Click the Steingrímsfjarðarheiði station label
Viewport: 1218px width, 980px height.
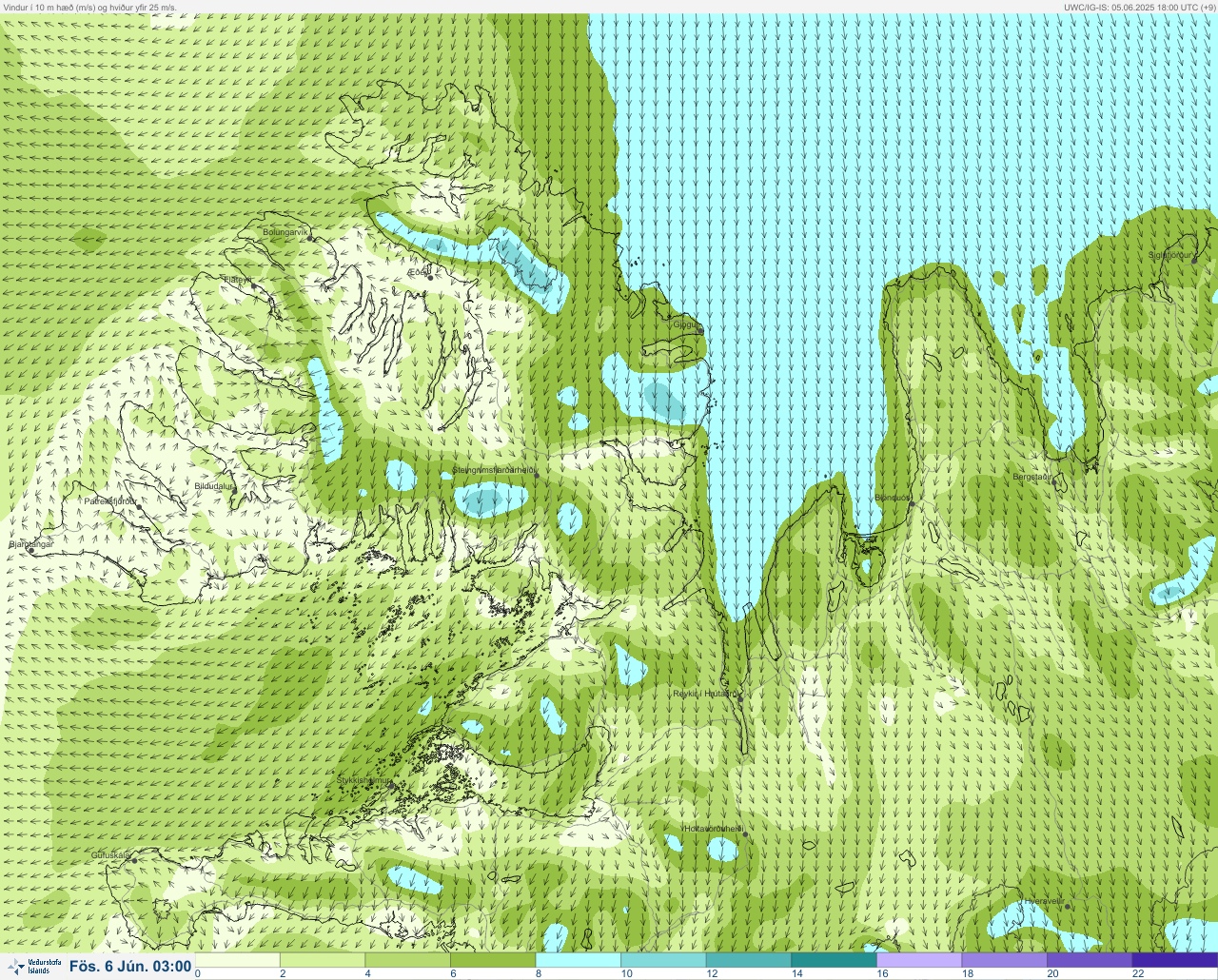[494, 470]
